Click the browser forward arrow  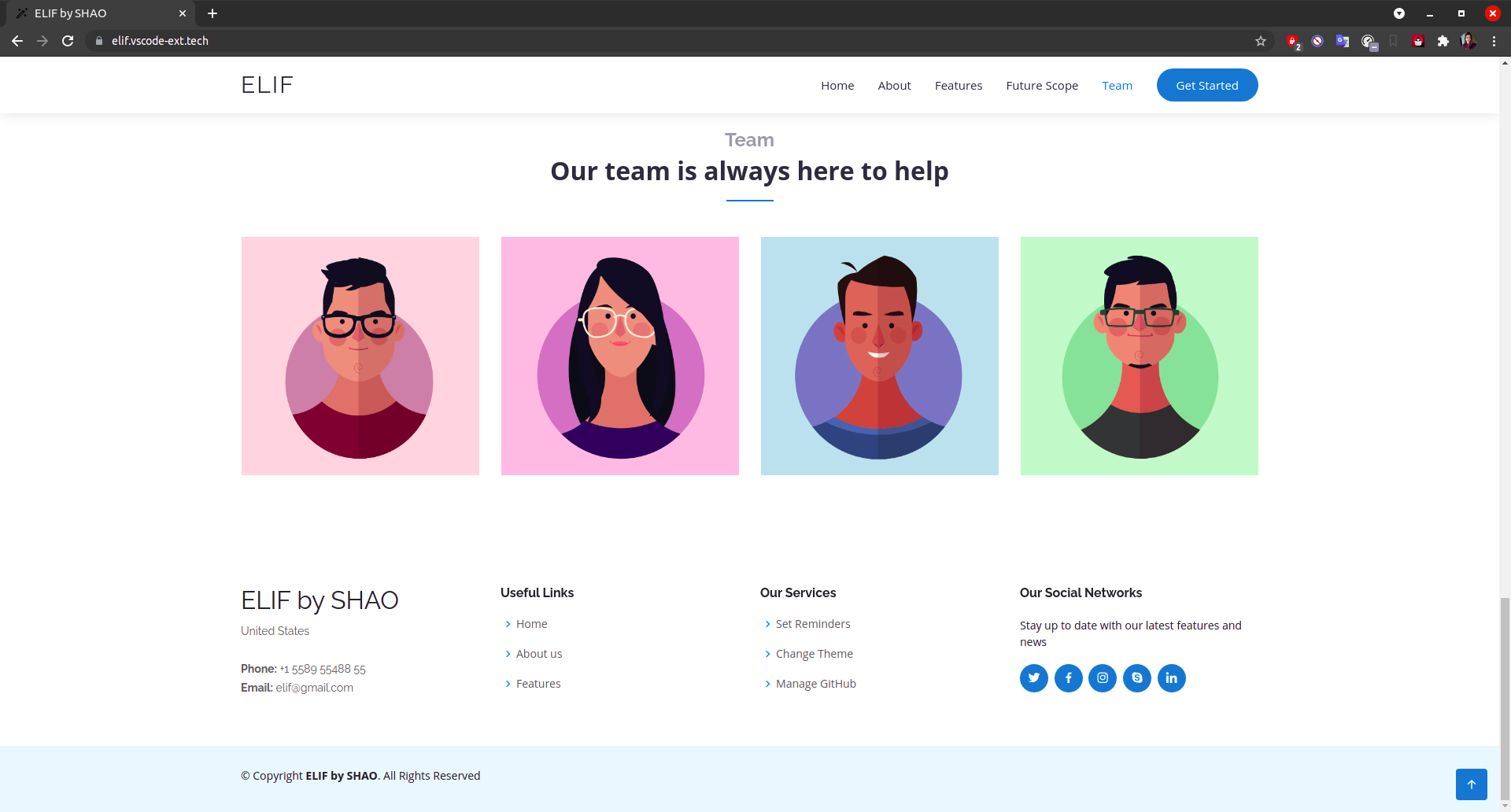(42, 41)
